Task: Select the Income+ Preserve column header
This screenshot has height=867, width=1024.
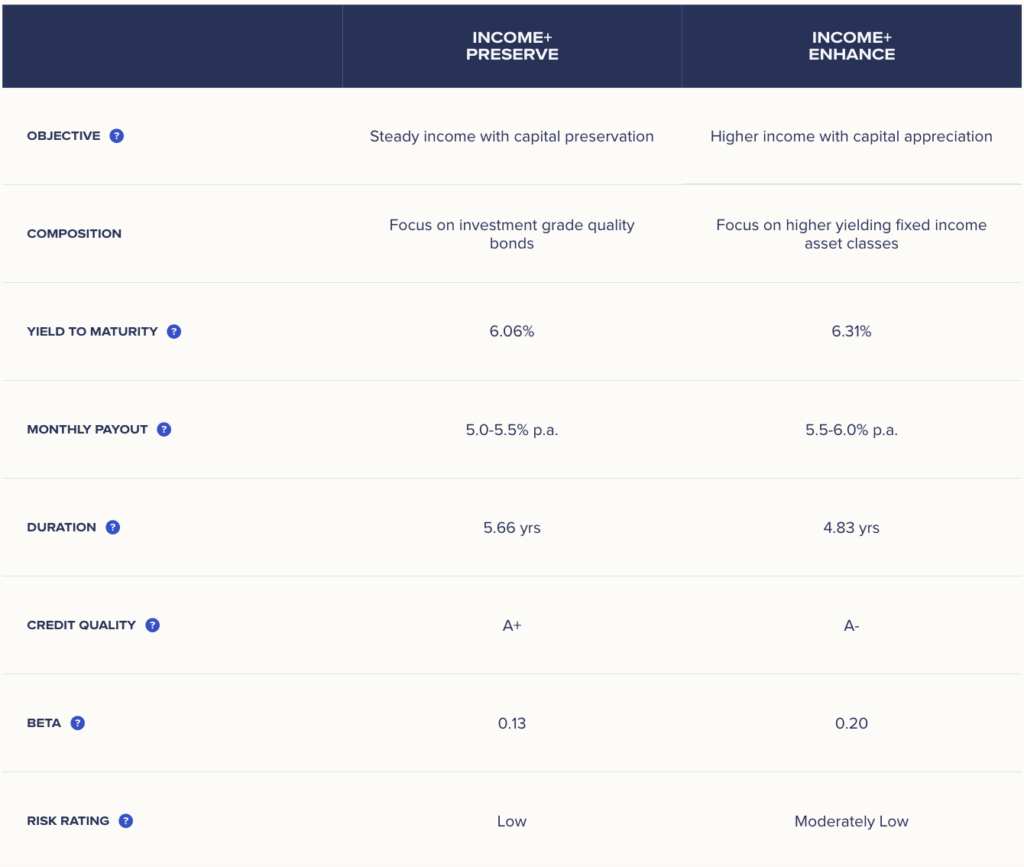Action: coord(512,46)
